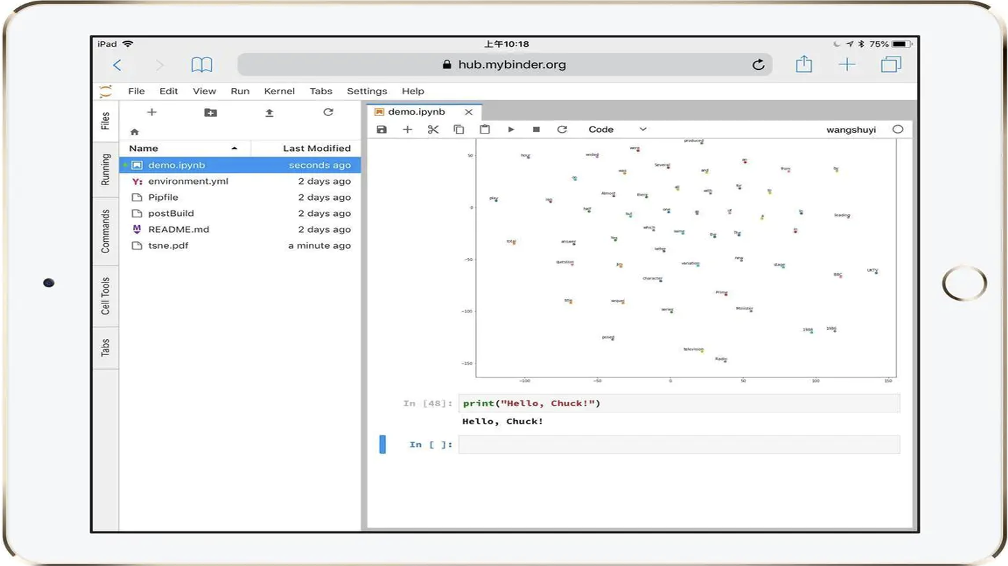Close the demo.ipynb tab
The width and height of the screenshot is (1008, 566).
point(469,112)
